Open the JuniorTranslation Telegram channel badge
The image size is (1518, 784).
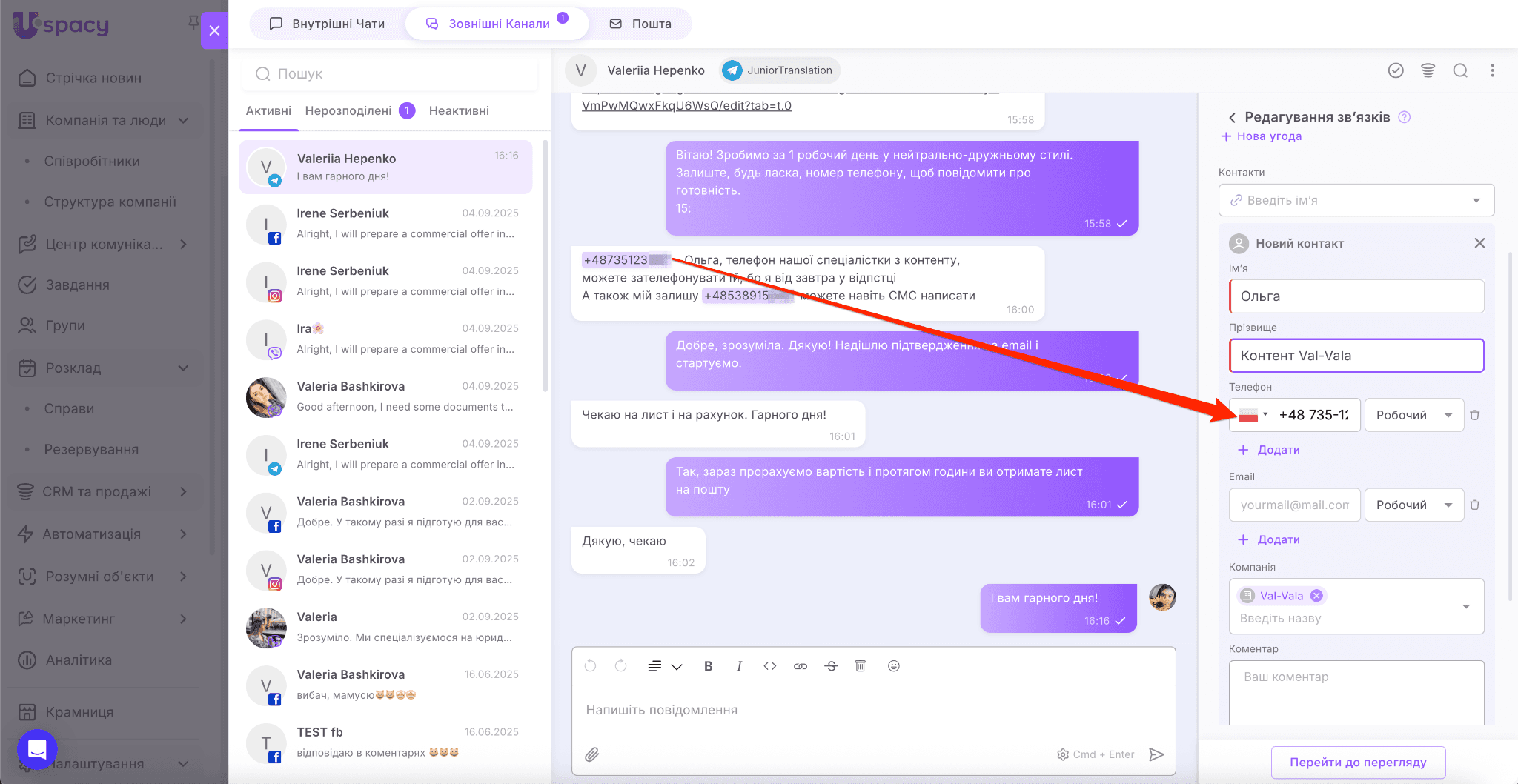tap(779, 70)
